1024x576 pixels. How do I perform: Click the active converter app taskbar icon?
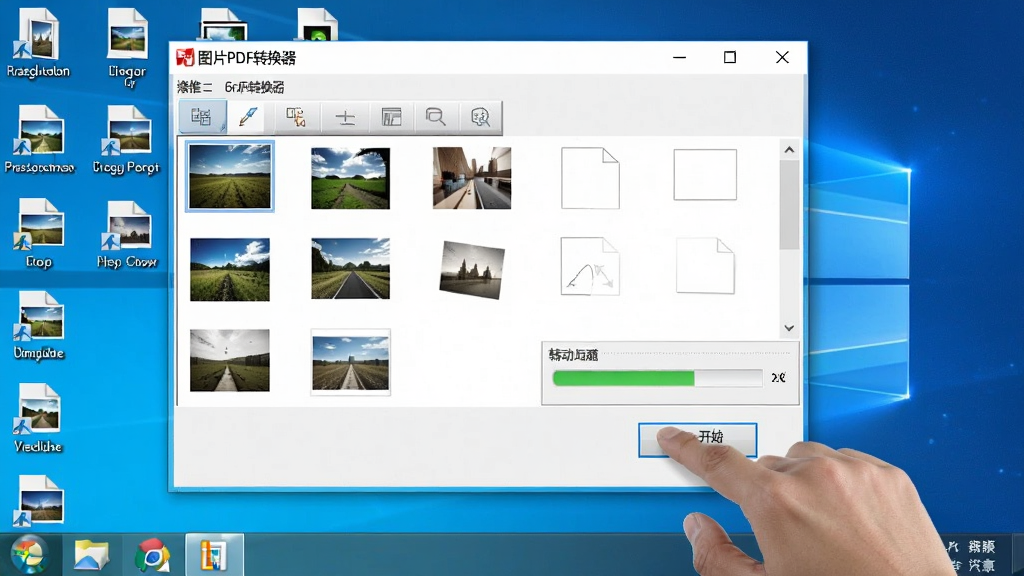tap(214, 555)
